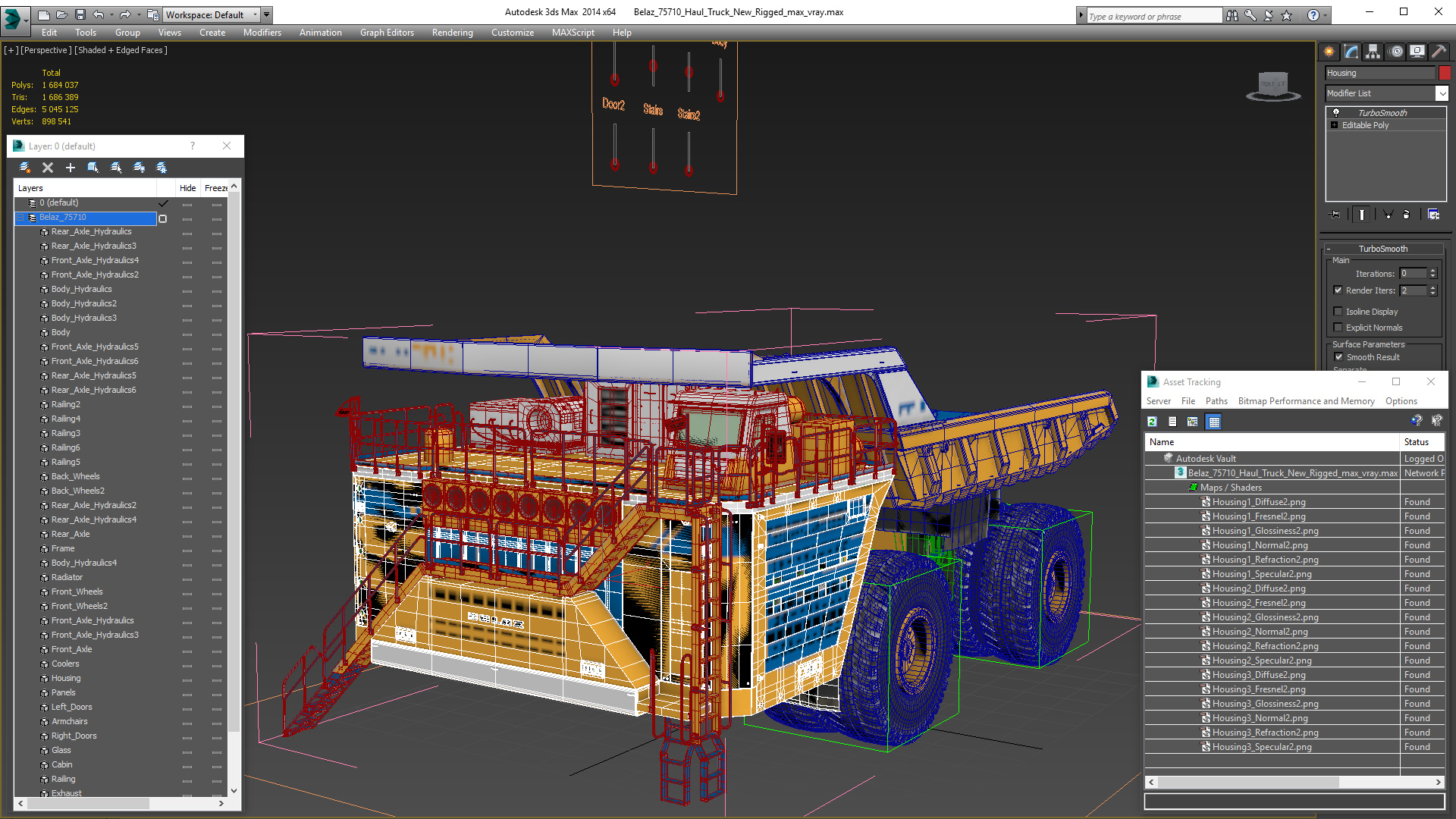Toggle the Smooth Result checkbox

[1338, 356]
